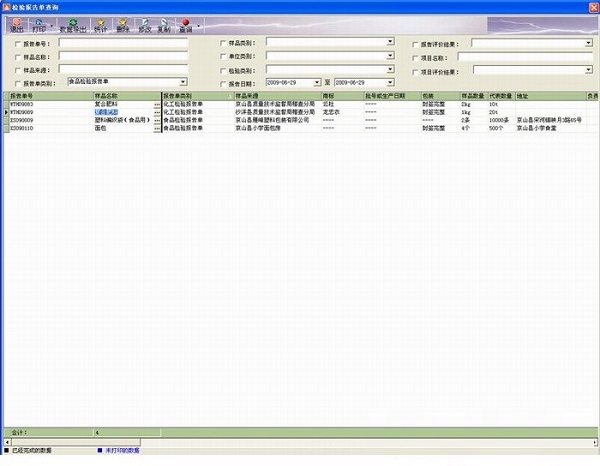Click the 退出 (Exit) toolbar icon
Screen dimensions: 600x466
click(17, 25)
